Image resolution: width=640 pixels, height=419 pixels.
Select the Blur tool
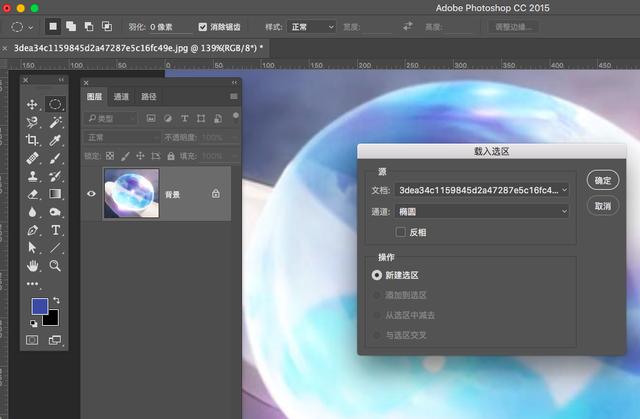click(x=32, y=212)
